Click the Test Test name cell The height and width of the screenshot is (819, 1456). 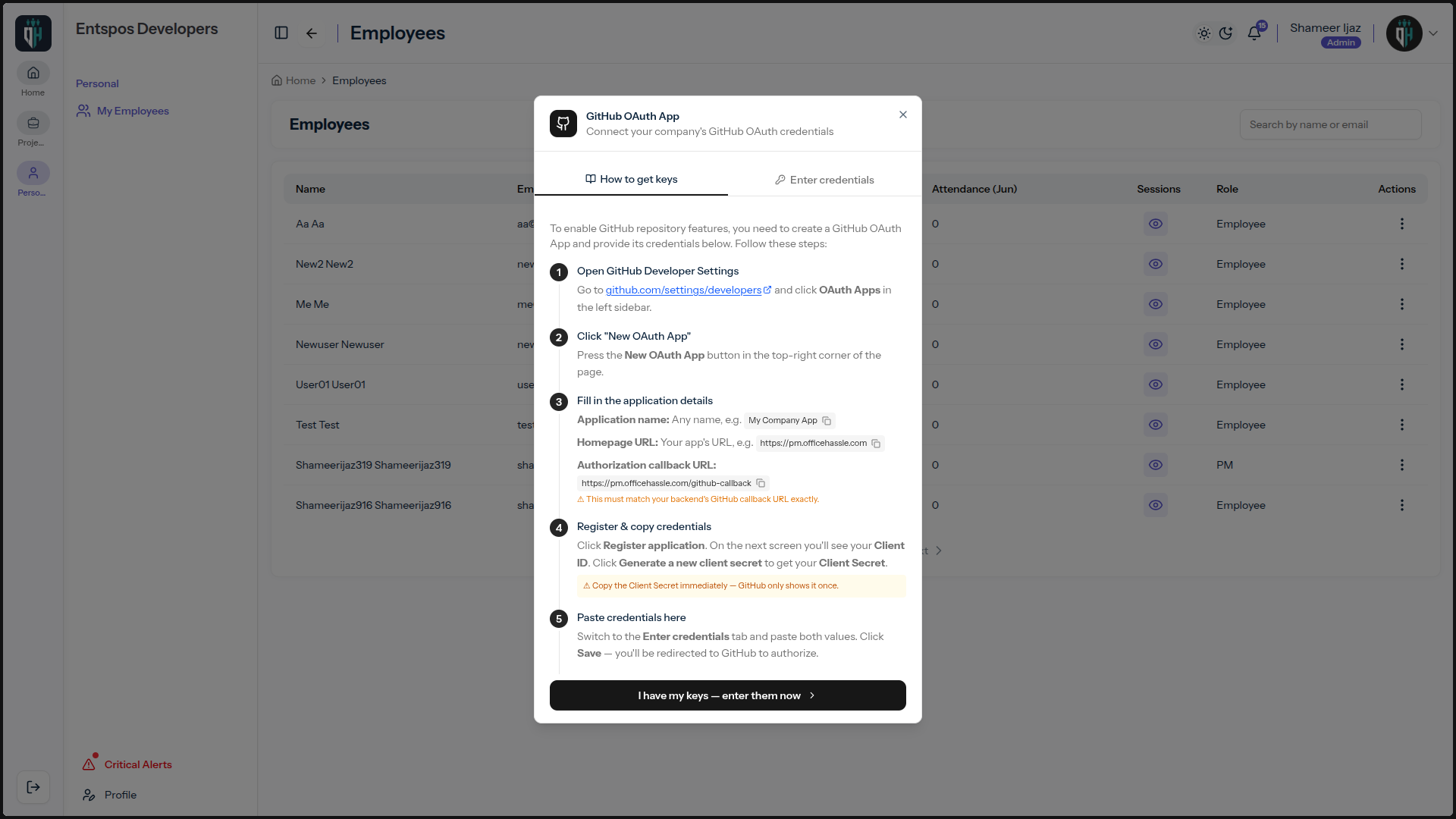click(318, 425)
